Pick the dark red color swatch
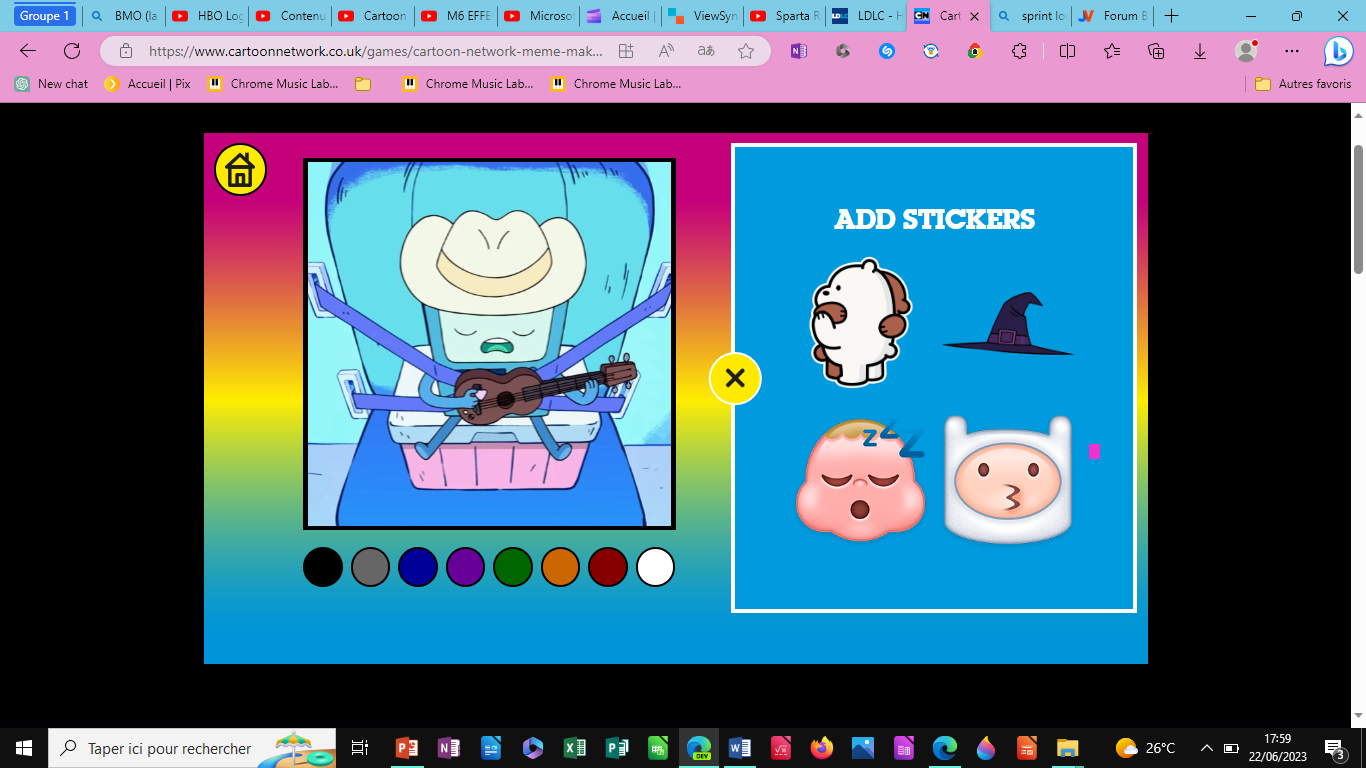Image resolution: width=1366 pixels, height=768 pixels. click(x=608, y=567)
